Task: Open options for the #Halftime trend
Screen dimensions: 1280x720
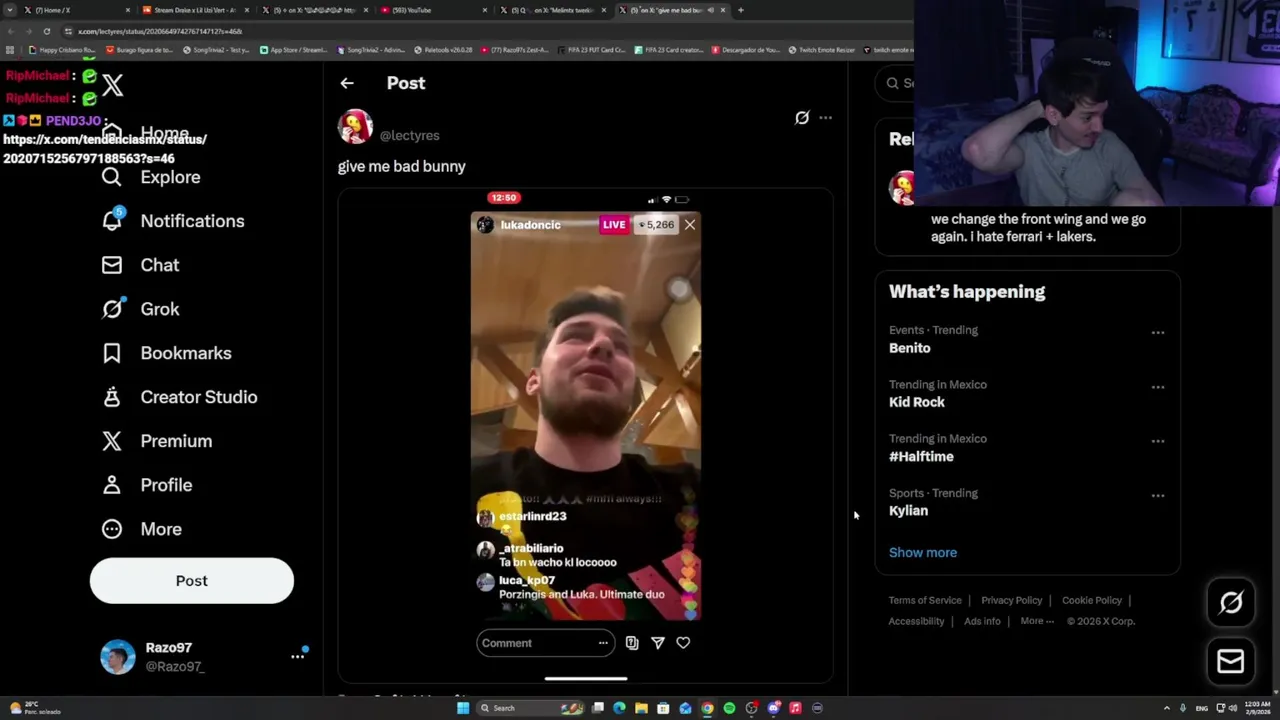Action: [x=1158, y=441]
